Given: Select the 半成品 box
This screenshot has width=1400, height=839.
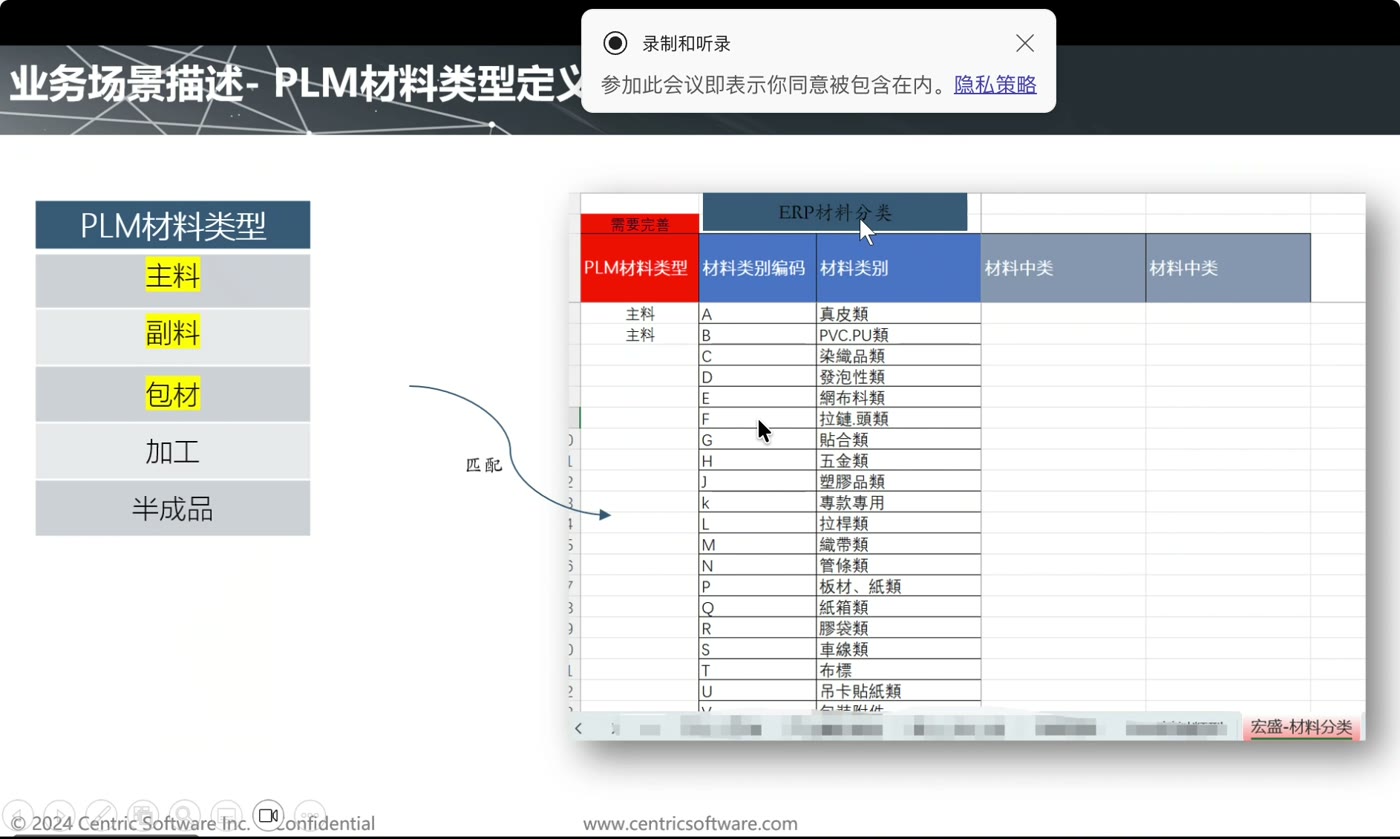Looking at the screenshot, I should click(173, 508).
